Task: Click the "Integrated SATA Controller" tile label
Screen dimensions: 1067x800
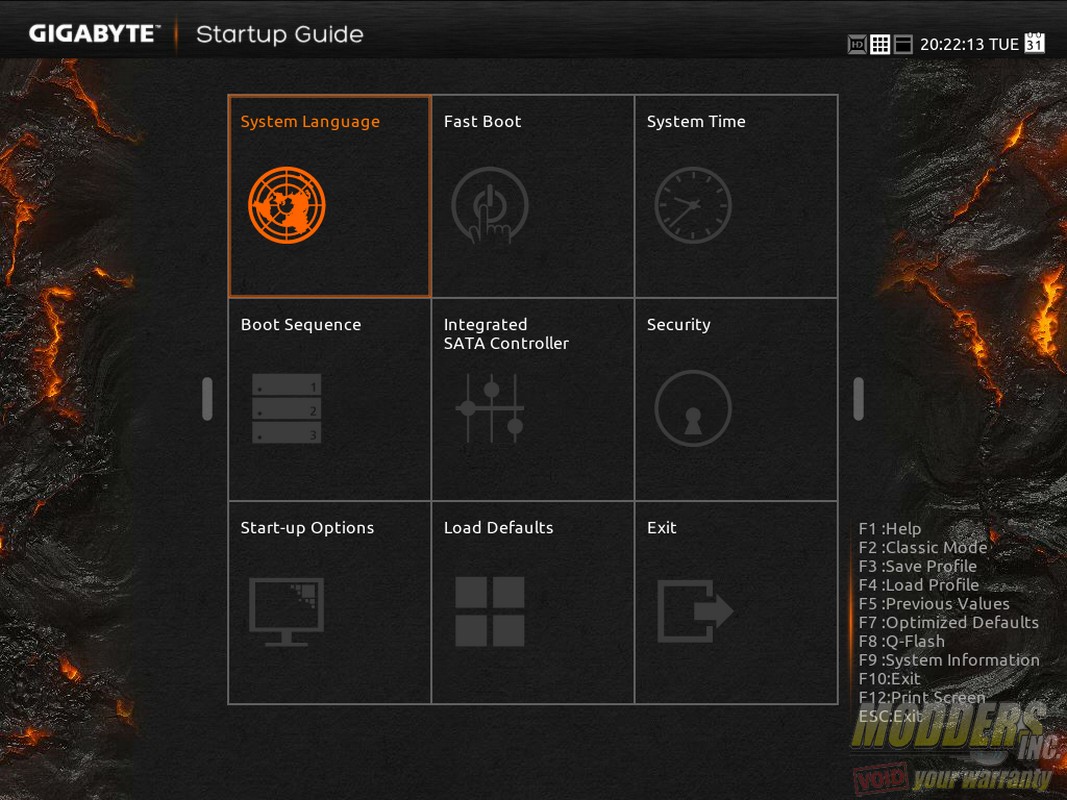Action: pos(506,334)
